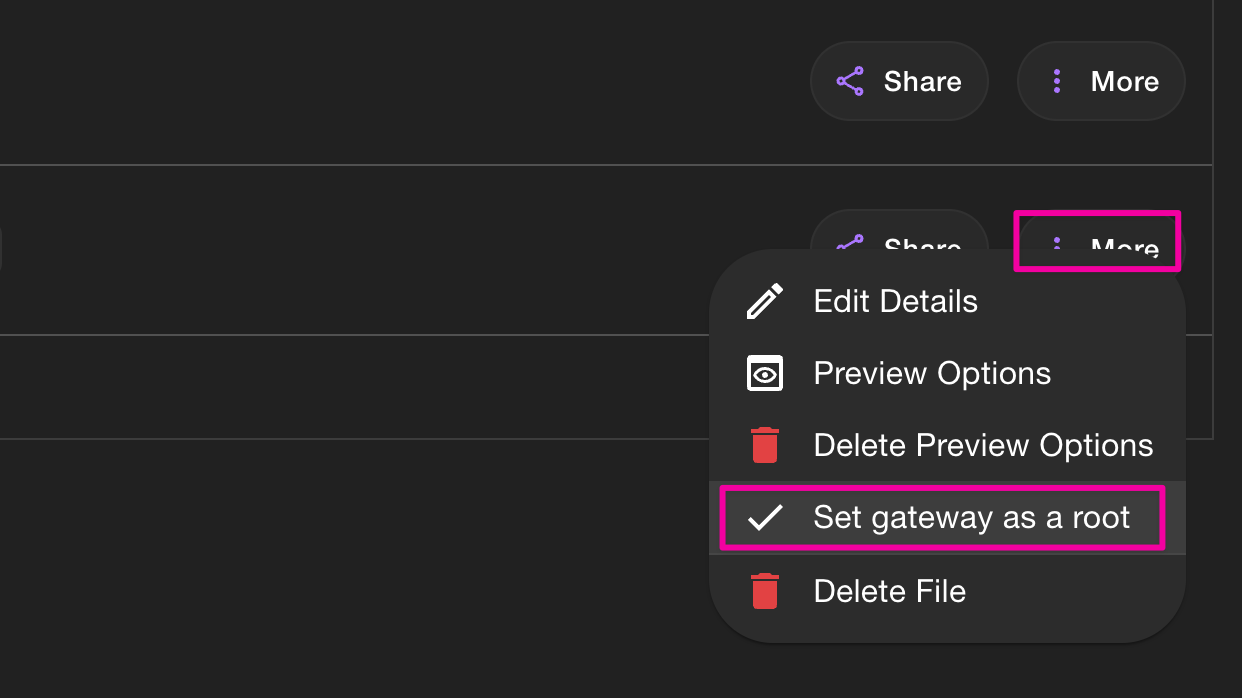Click the share icon in second row
The height and width of the screenshot is (698, 1242).
pos(850,241)
